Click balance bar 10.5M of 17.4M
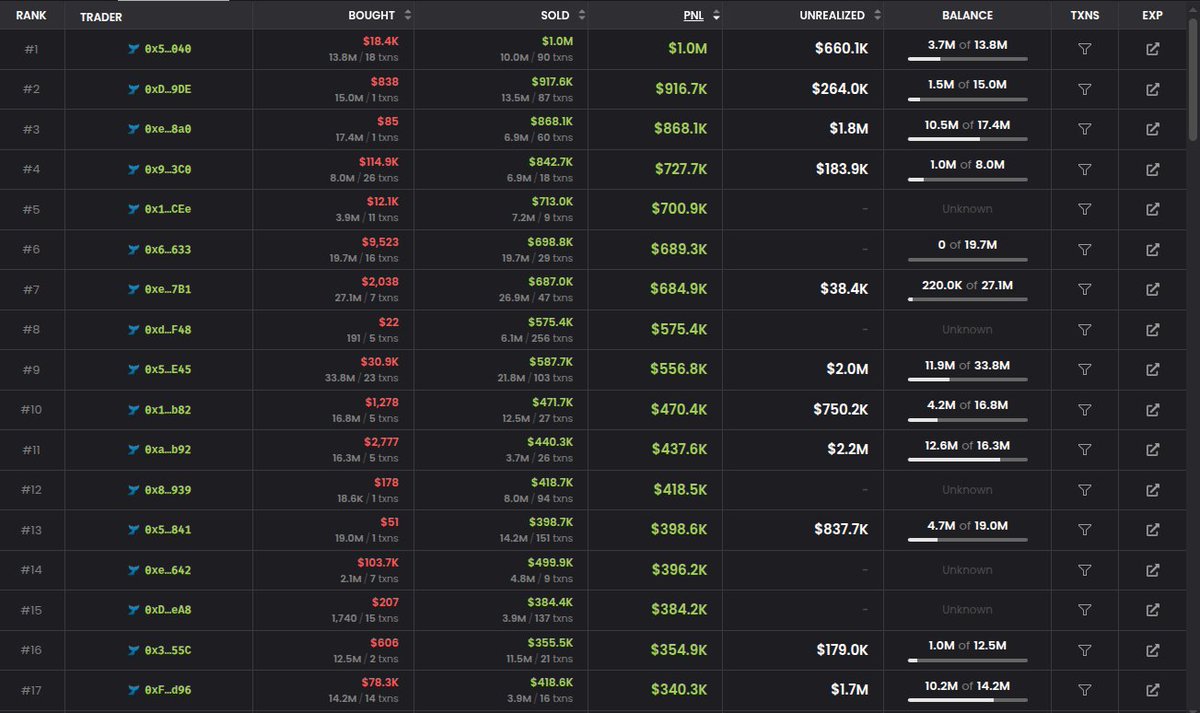 (967, 139)
